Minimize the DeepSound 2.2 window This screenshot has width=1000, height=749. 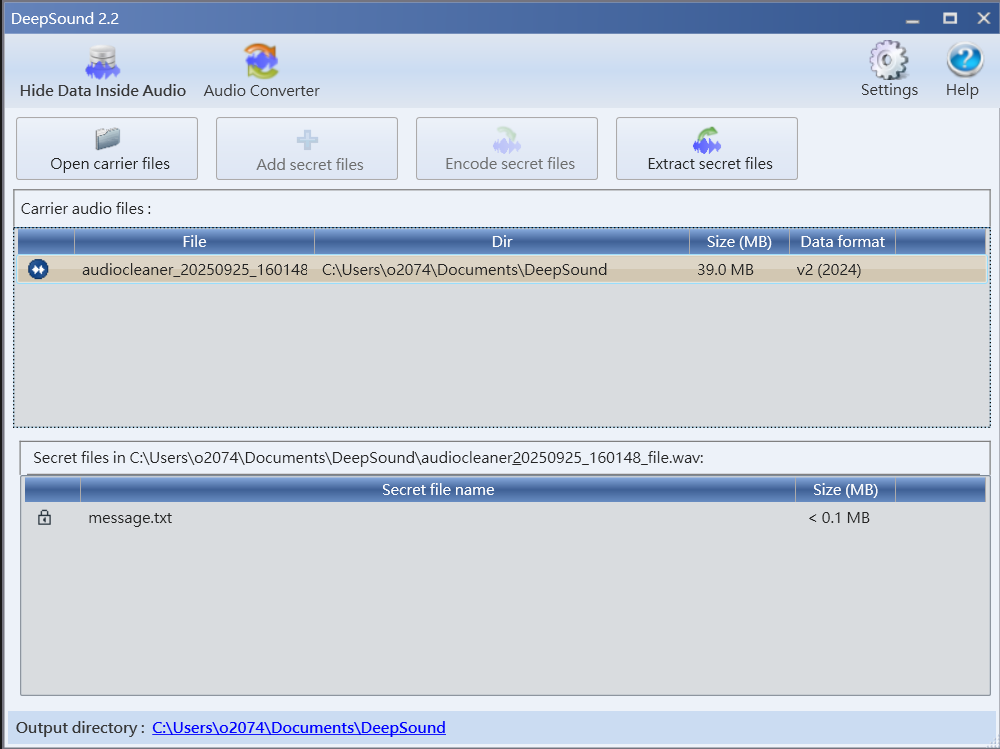pos(913,19)
